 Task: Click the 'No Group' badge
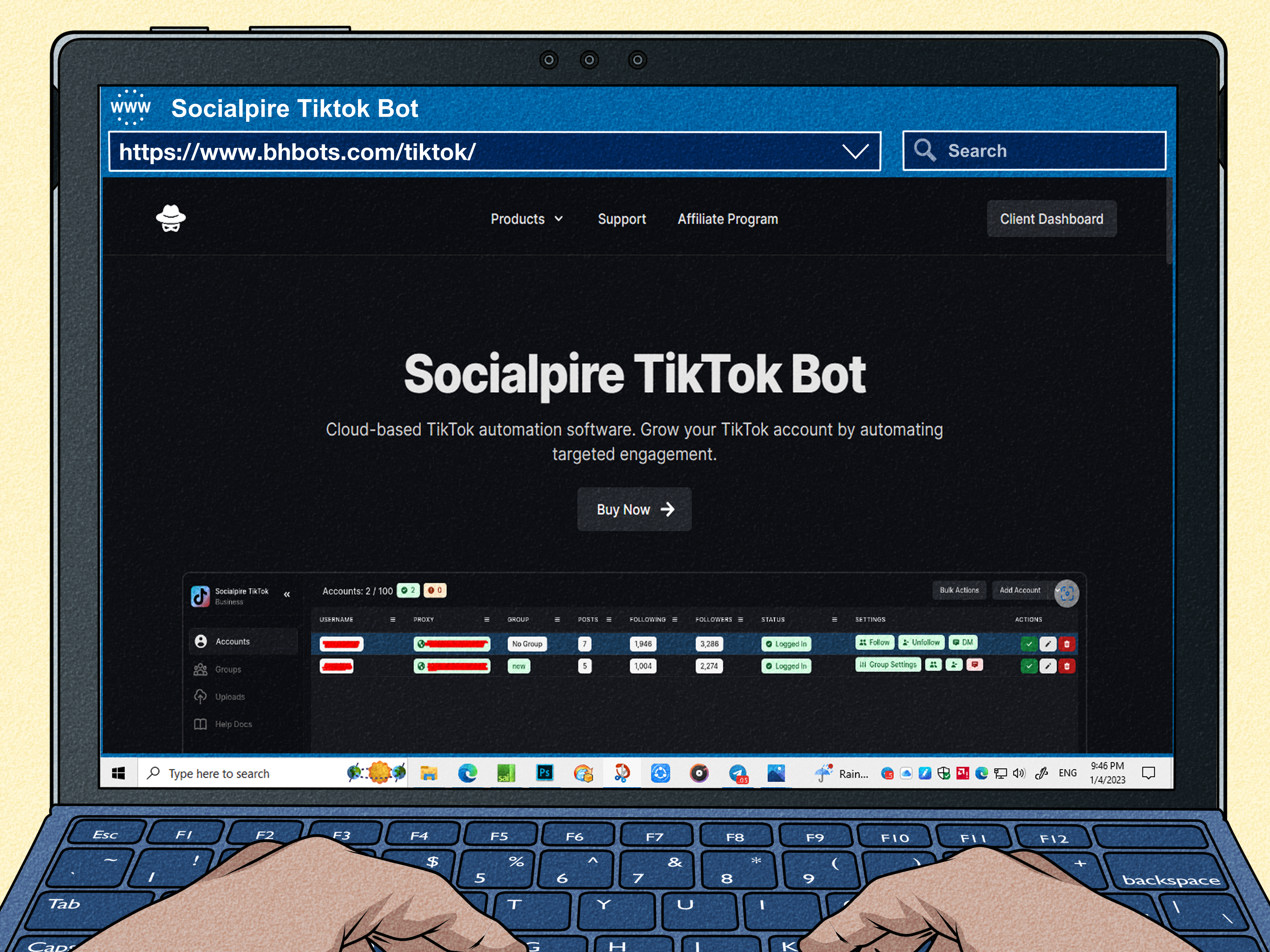coord(527,644)
